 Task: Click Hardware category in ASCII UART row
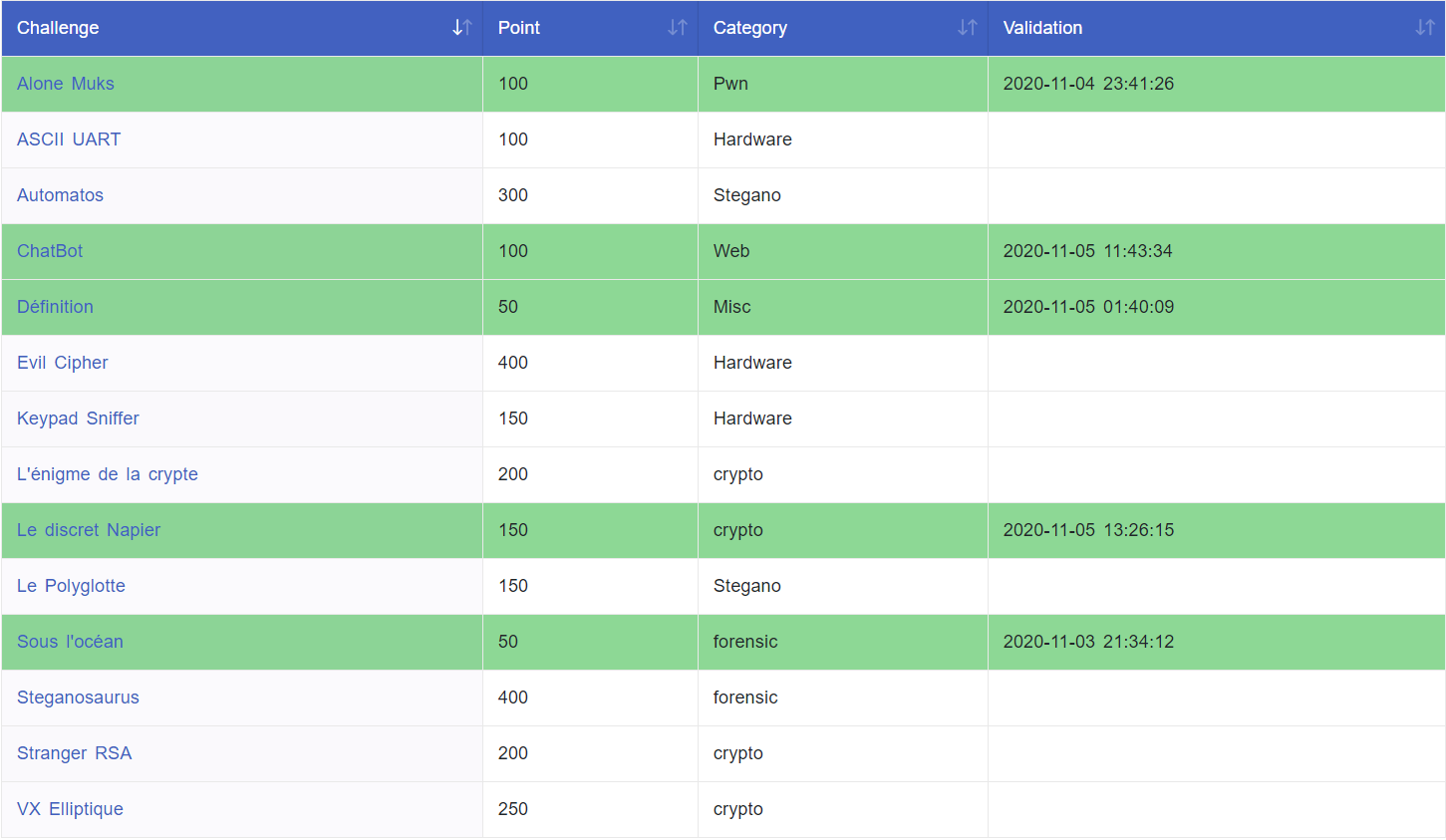752,140
